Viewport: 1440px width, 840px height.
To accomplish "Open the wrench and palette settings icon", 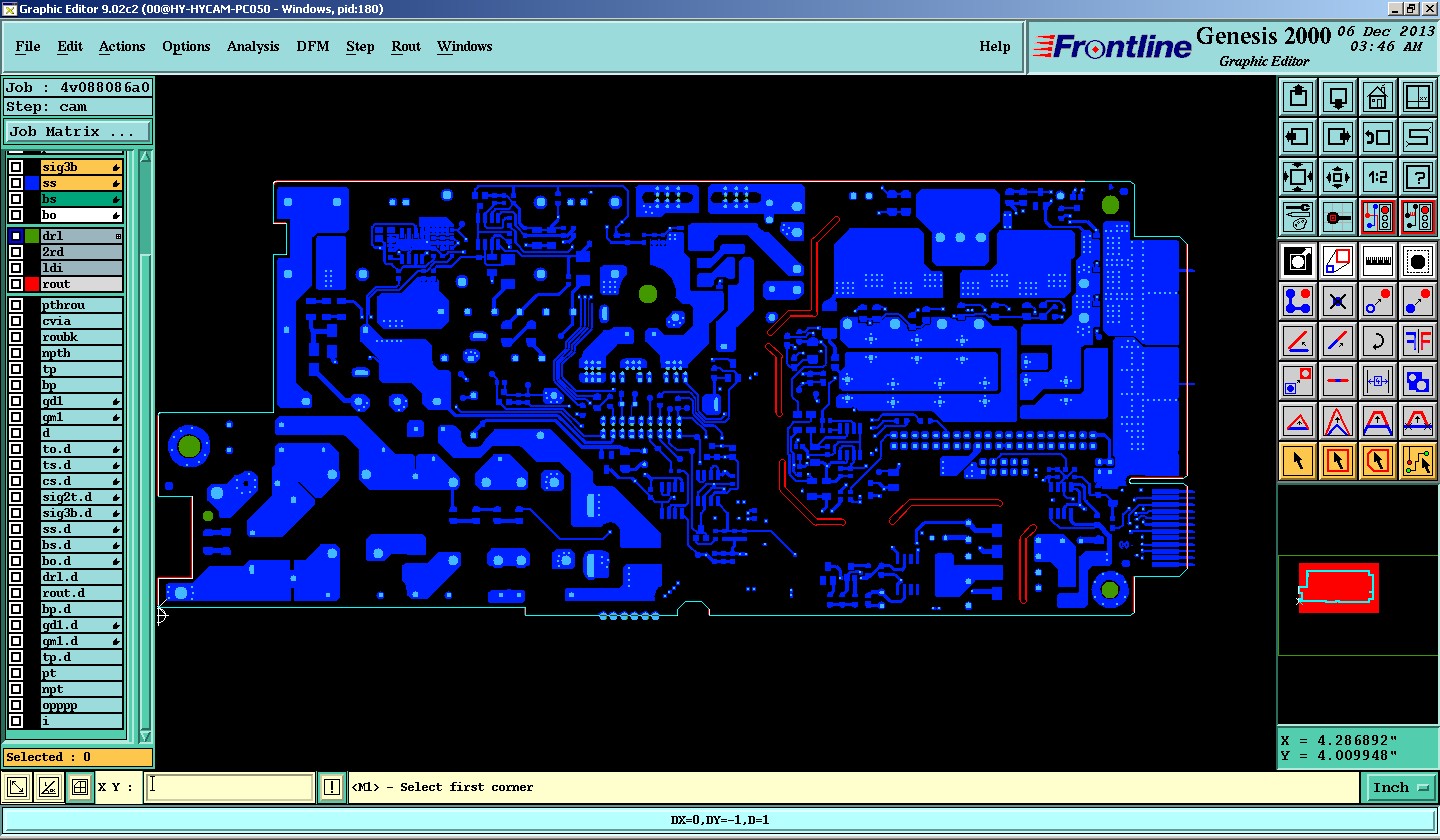I will pyautogui.click(x=1298, y=217).
